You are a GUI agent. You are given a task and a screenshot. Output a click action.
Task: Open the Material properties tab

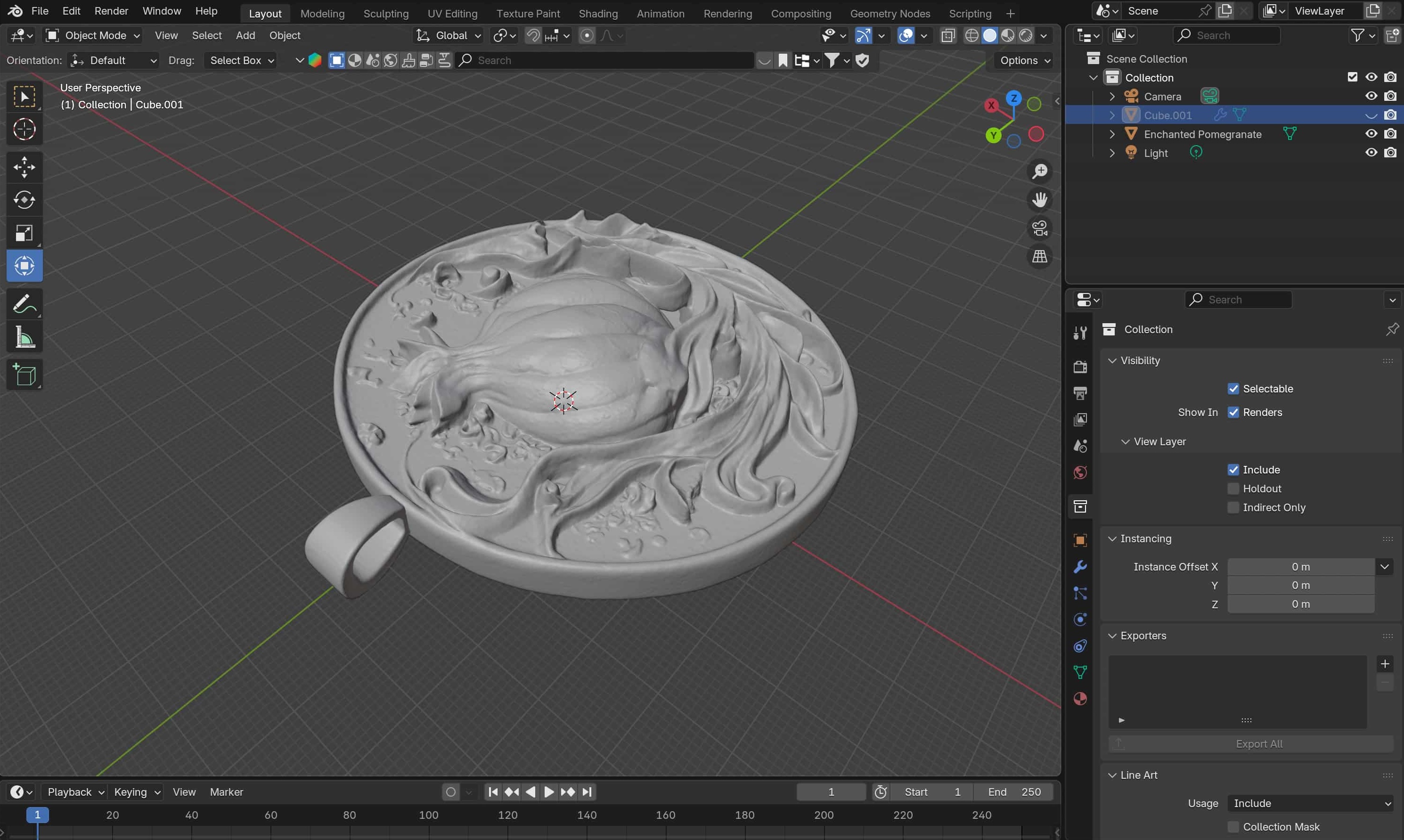tap(1080, 699)
